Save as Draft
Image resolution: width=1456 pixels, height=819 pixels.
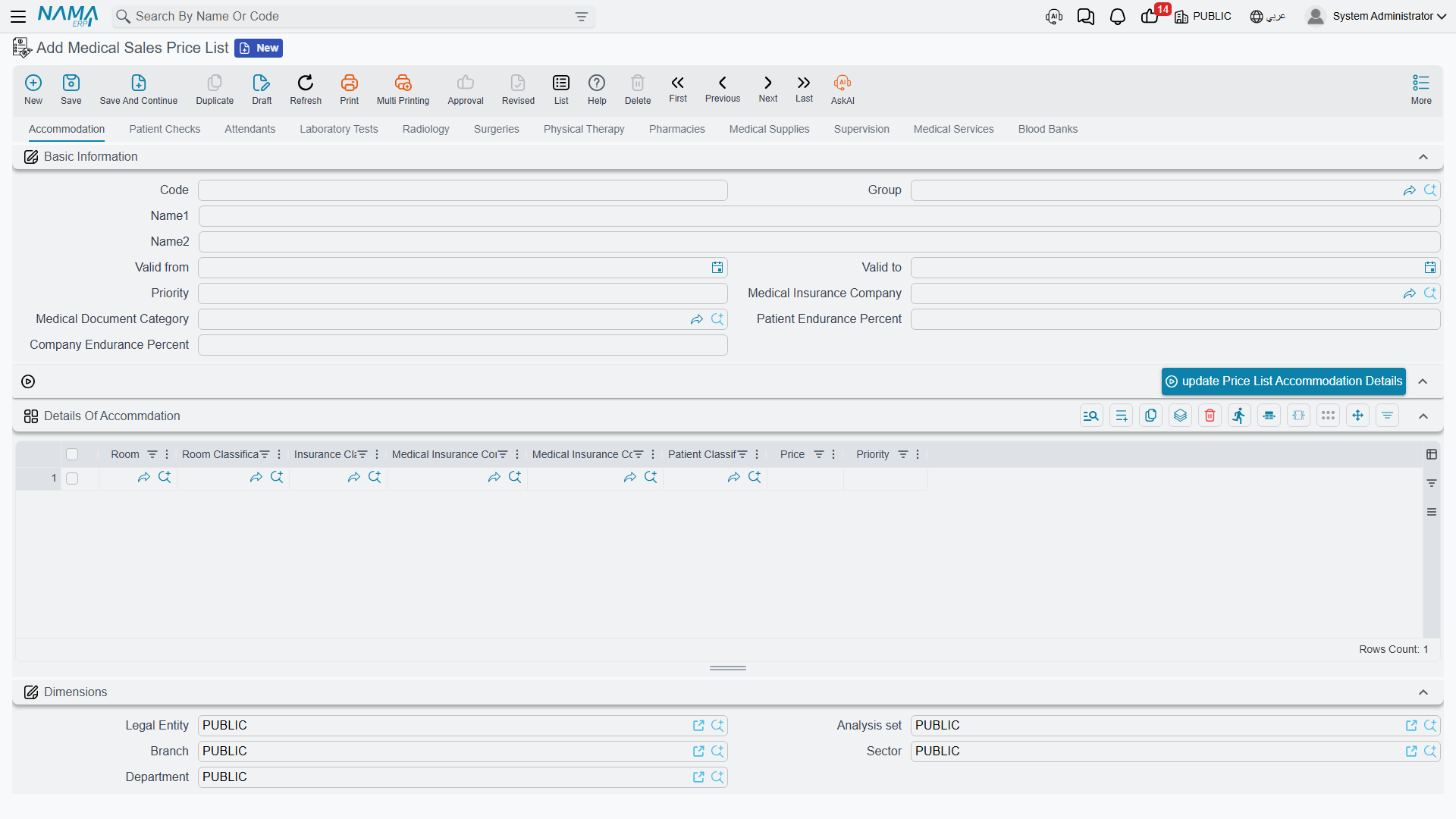click(262, 89)
